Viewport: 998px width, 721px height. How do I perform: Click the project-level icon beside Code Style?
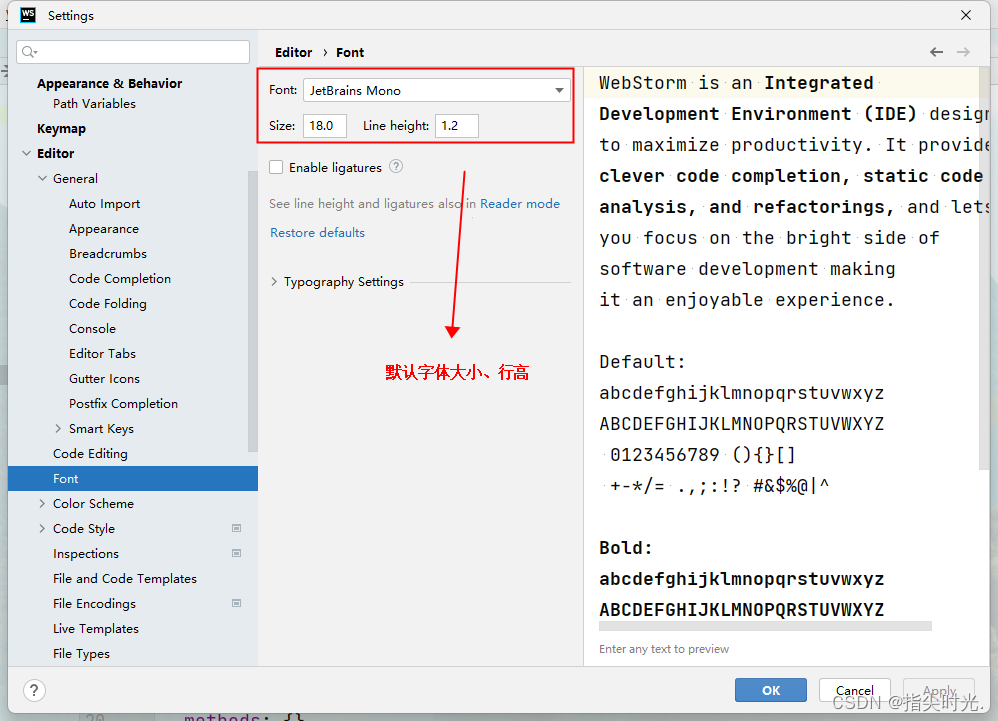[237, 528]
